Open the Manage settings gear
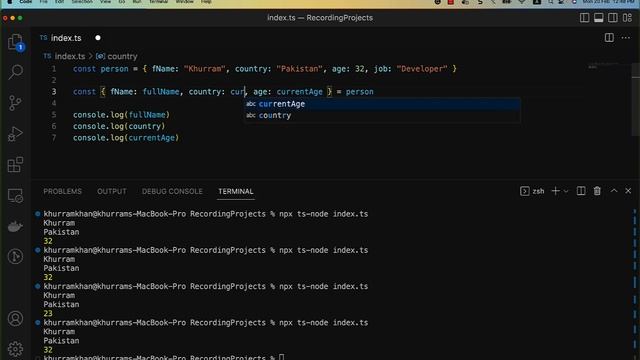The height and width of the screenshot is (360, 640). click(x=16, y=349)
